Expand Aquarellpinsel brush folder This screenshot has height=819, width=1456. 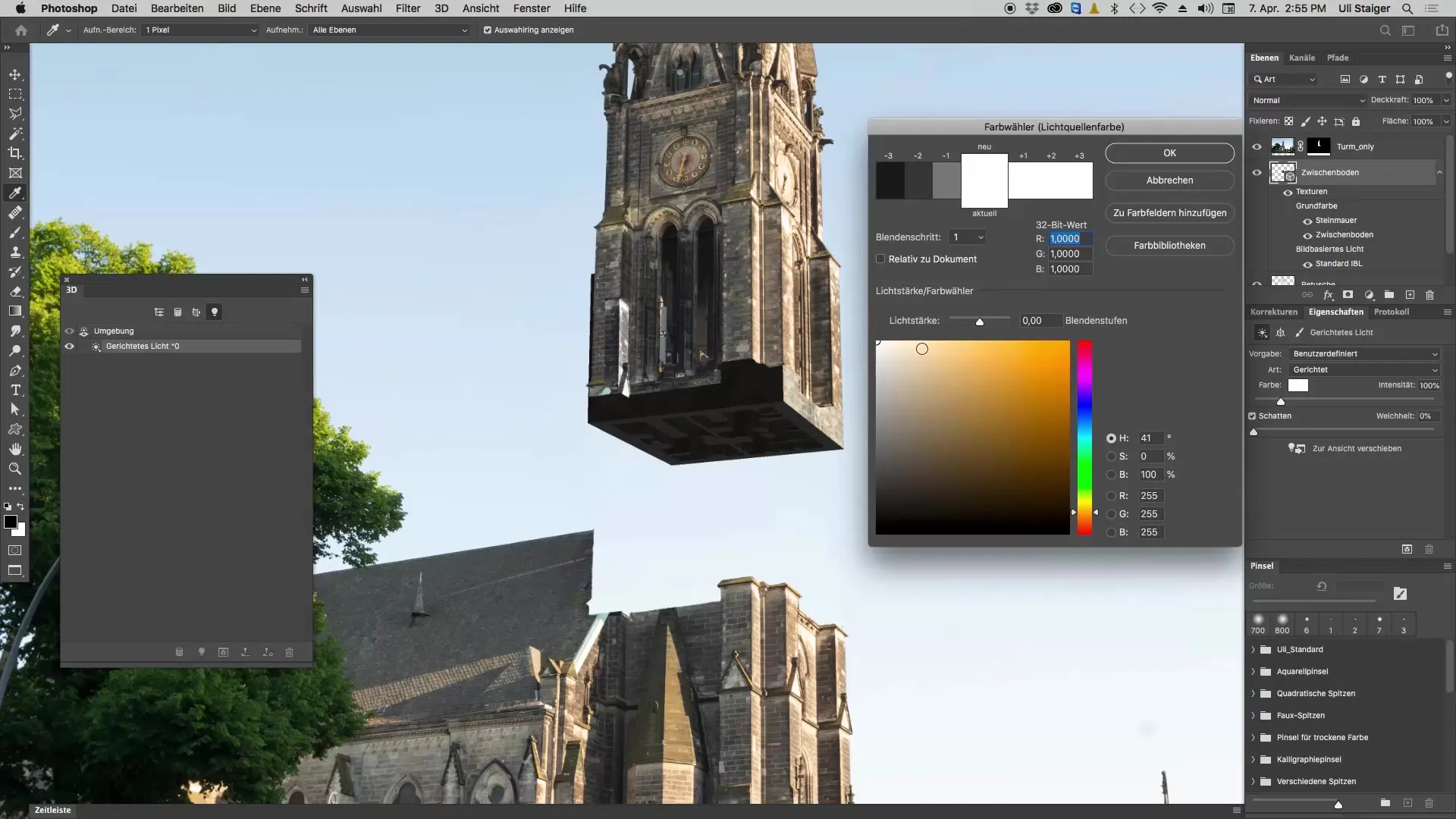click(x=1253, y=672)
